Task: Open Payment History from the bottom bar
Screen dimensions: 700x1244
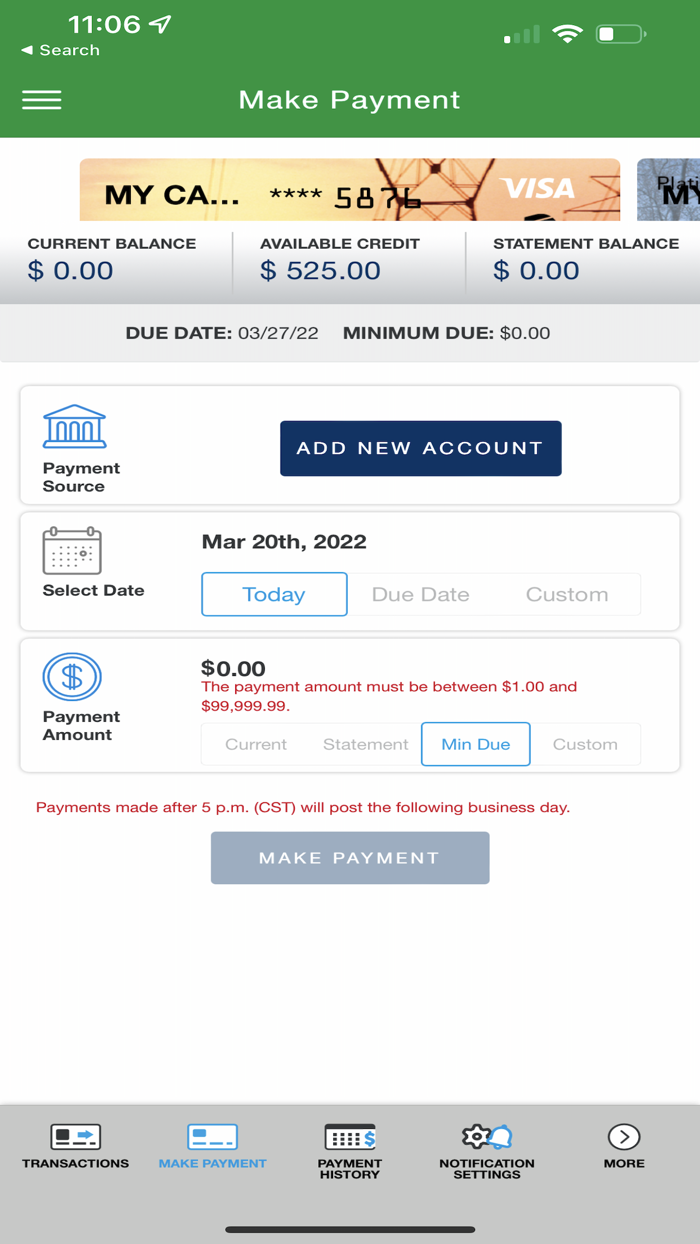Action: [349, 1137]
